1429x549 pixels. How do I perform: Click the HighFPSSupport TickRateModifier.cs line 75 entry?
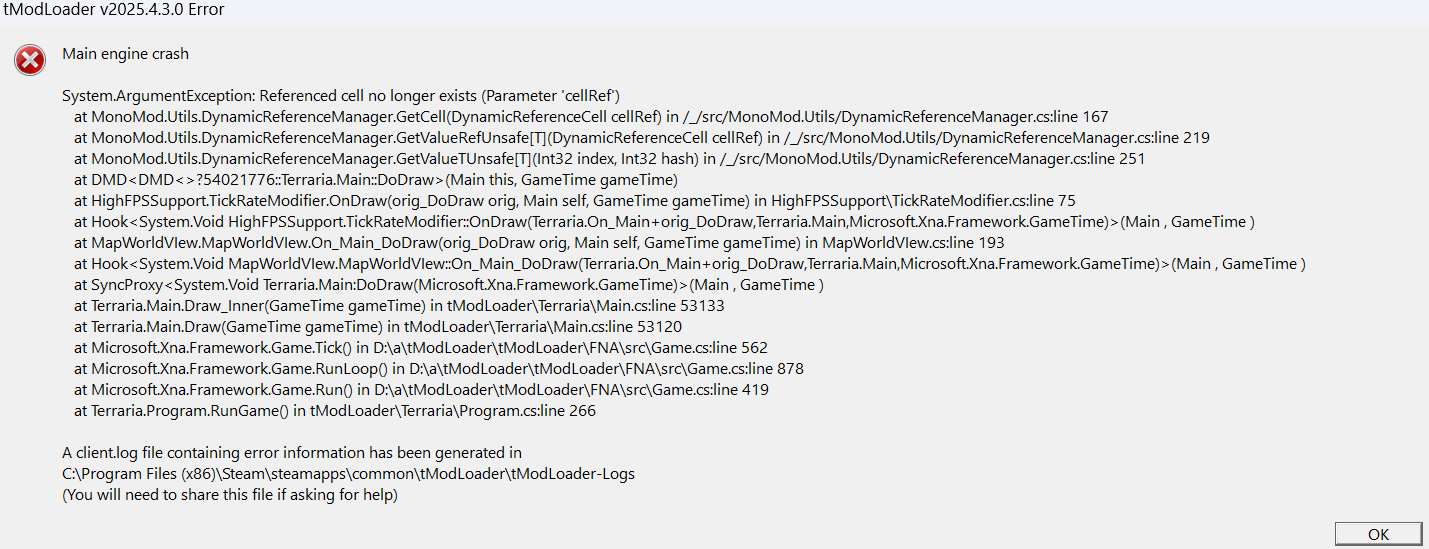(x=575, y=201)
